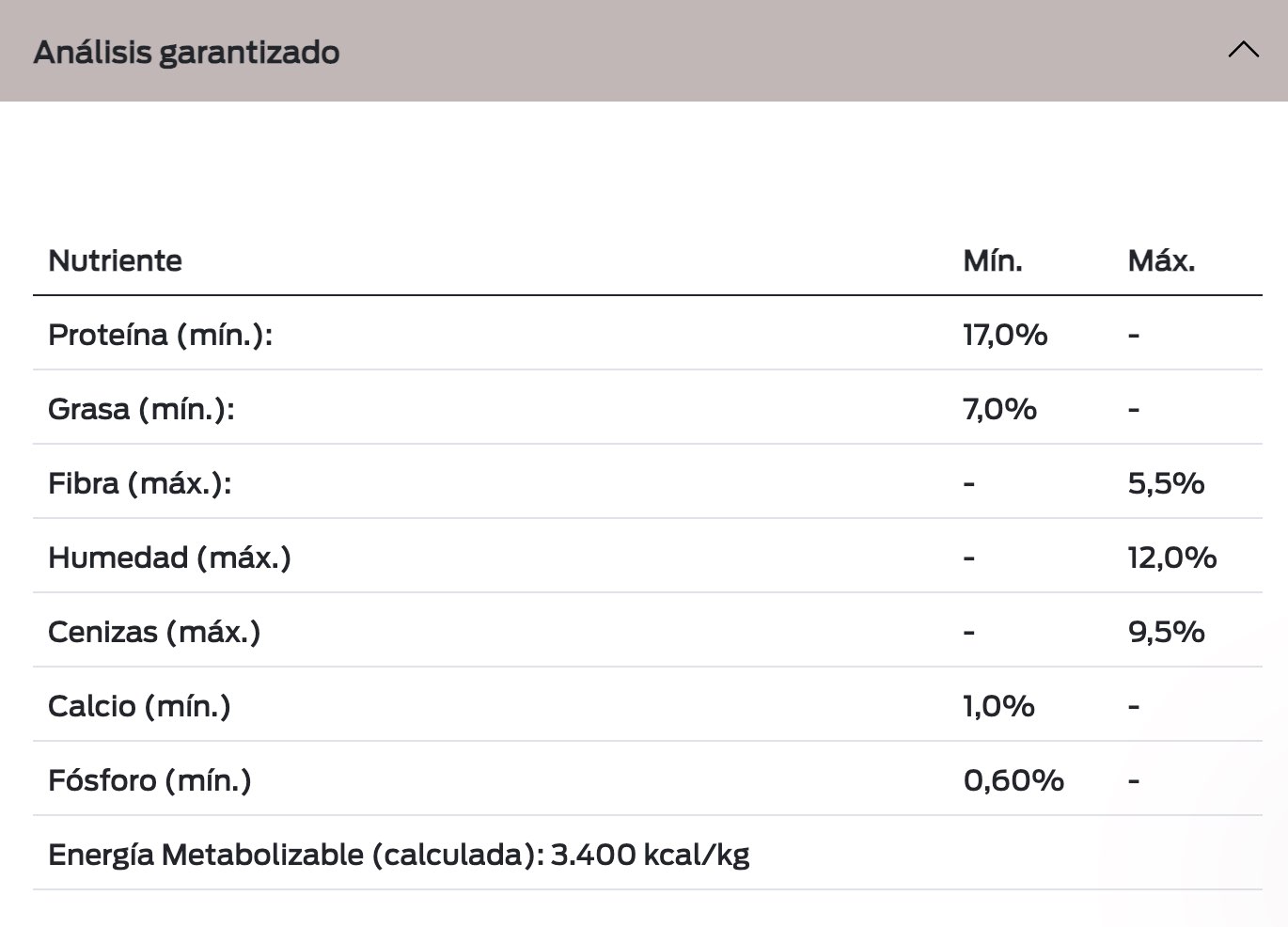The image size is (1288, 927).
Task: Select the Mín. column header
Action: coord(993,260)
